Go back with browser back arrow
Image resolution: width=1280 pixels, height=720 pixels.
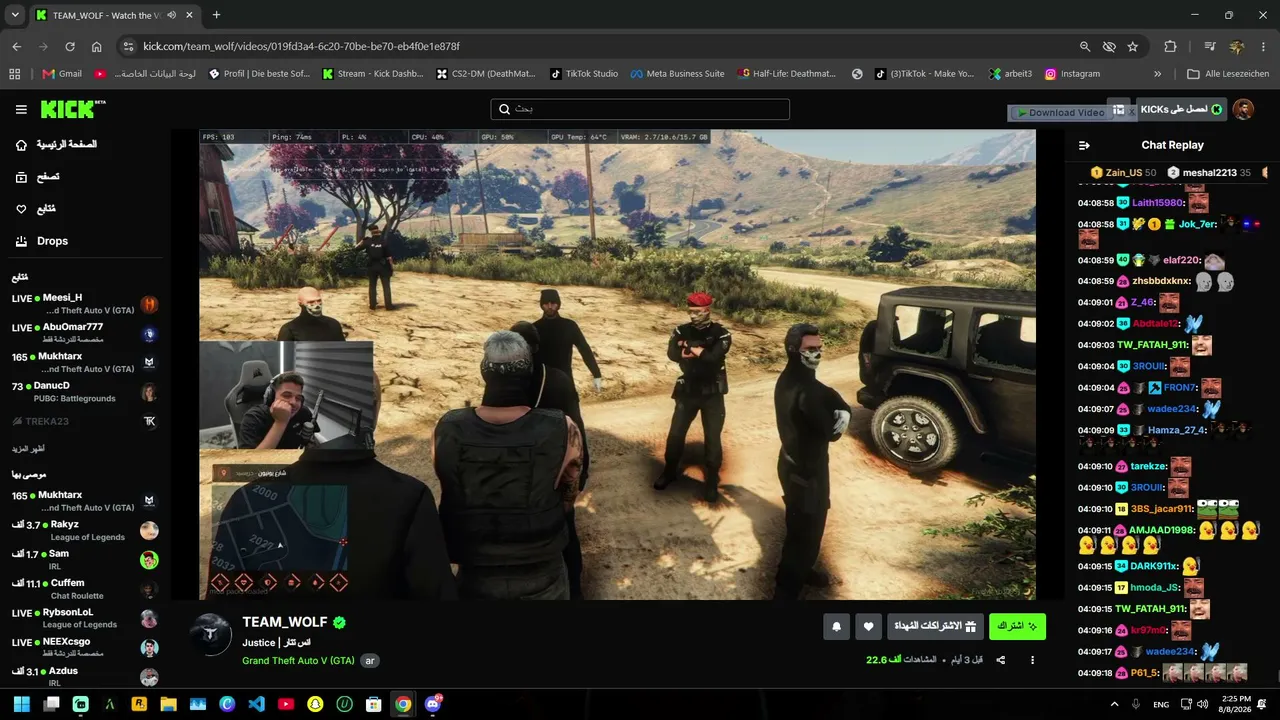(x=16, y=46)
